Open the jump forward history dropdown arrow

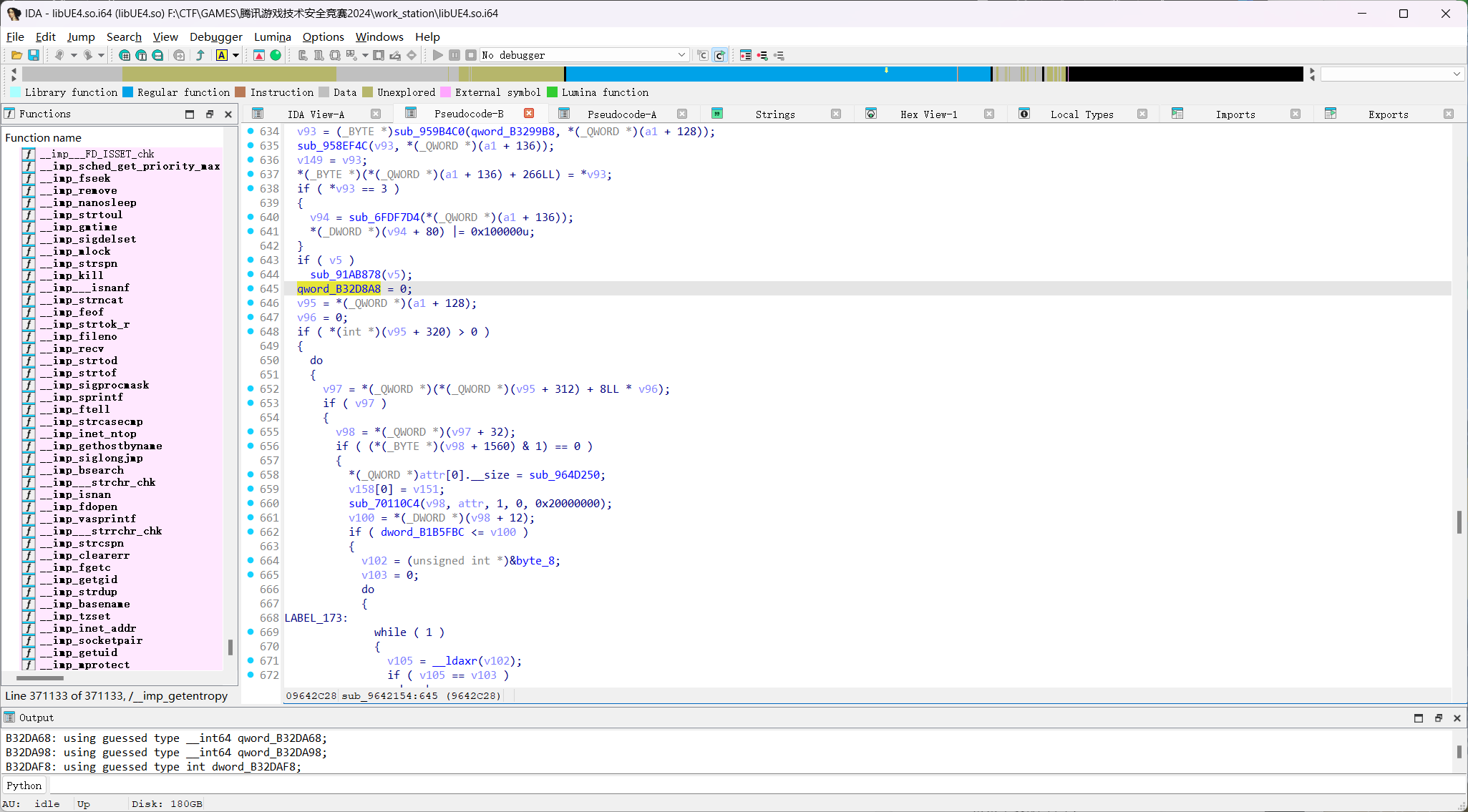(x=101, y=55)
